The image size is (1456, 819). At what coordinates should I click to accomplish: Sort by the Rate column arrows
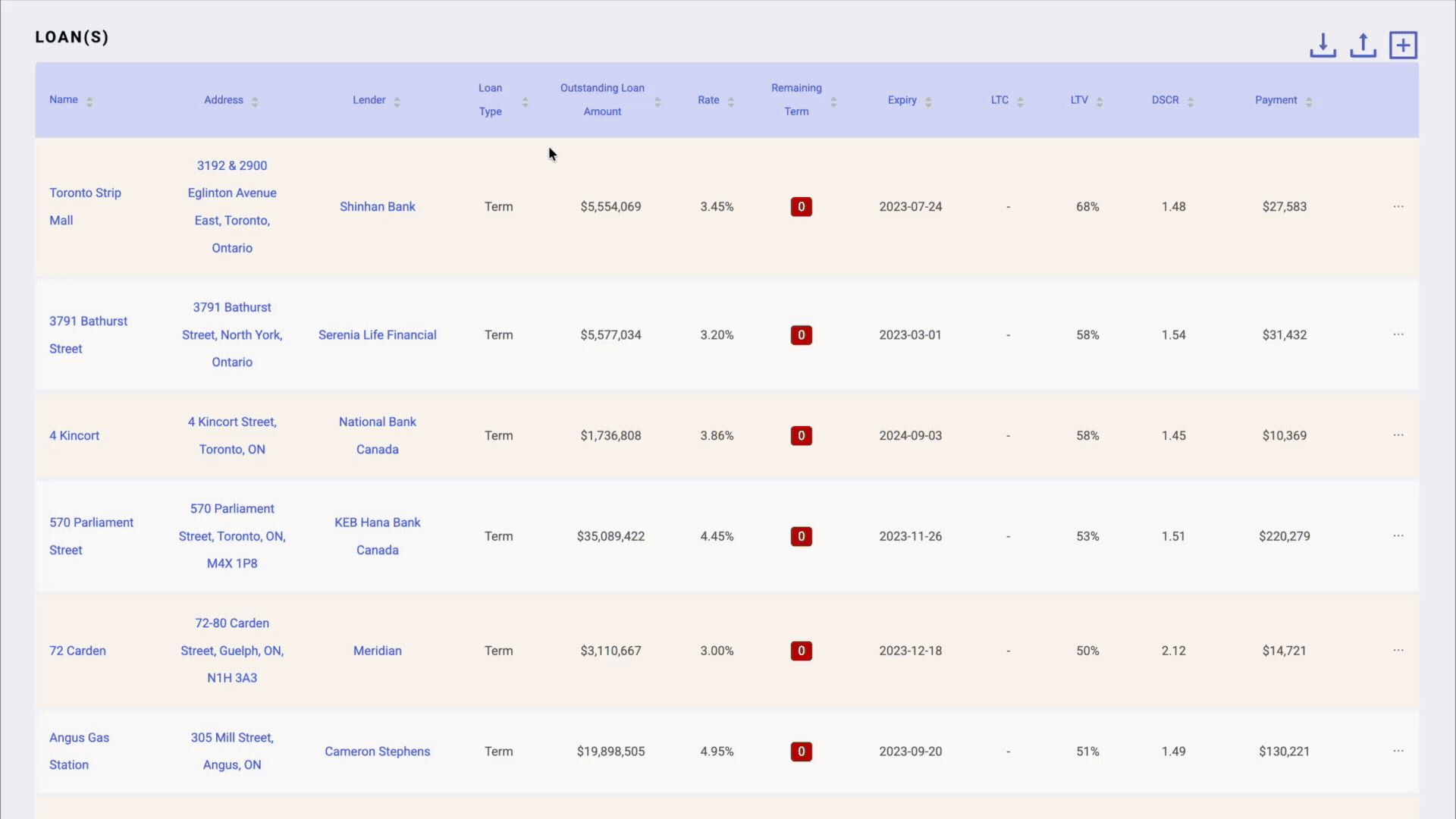point(730,101)
